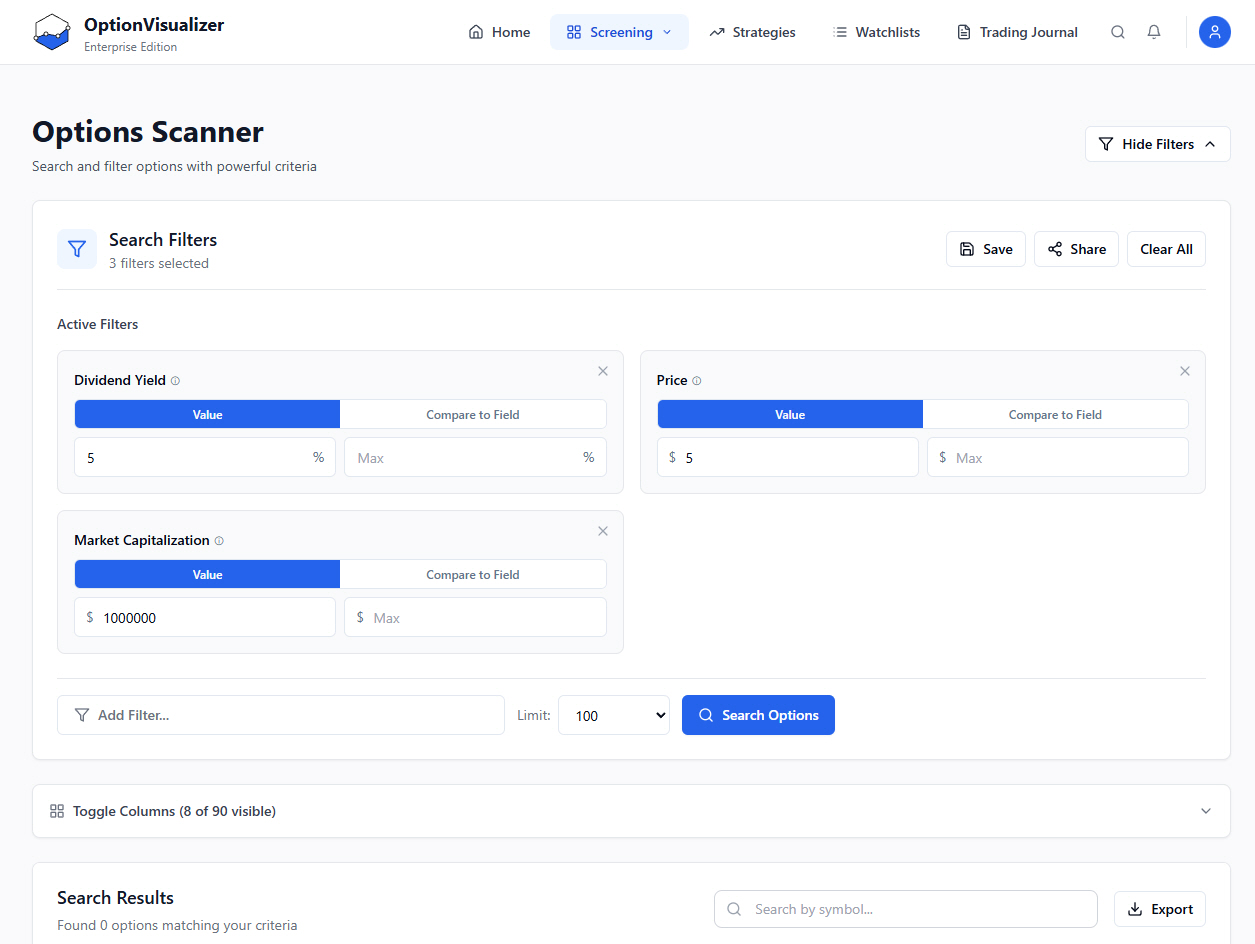Screen dimensions: 1255x944
Task: Open the Trading Journal page
Action: [x=1017, y=32]
